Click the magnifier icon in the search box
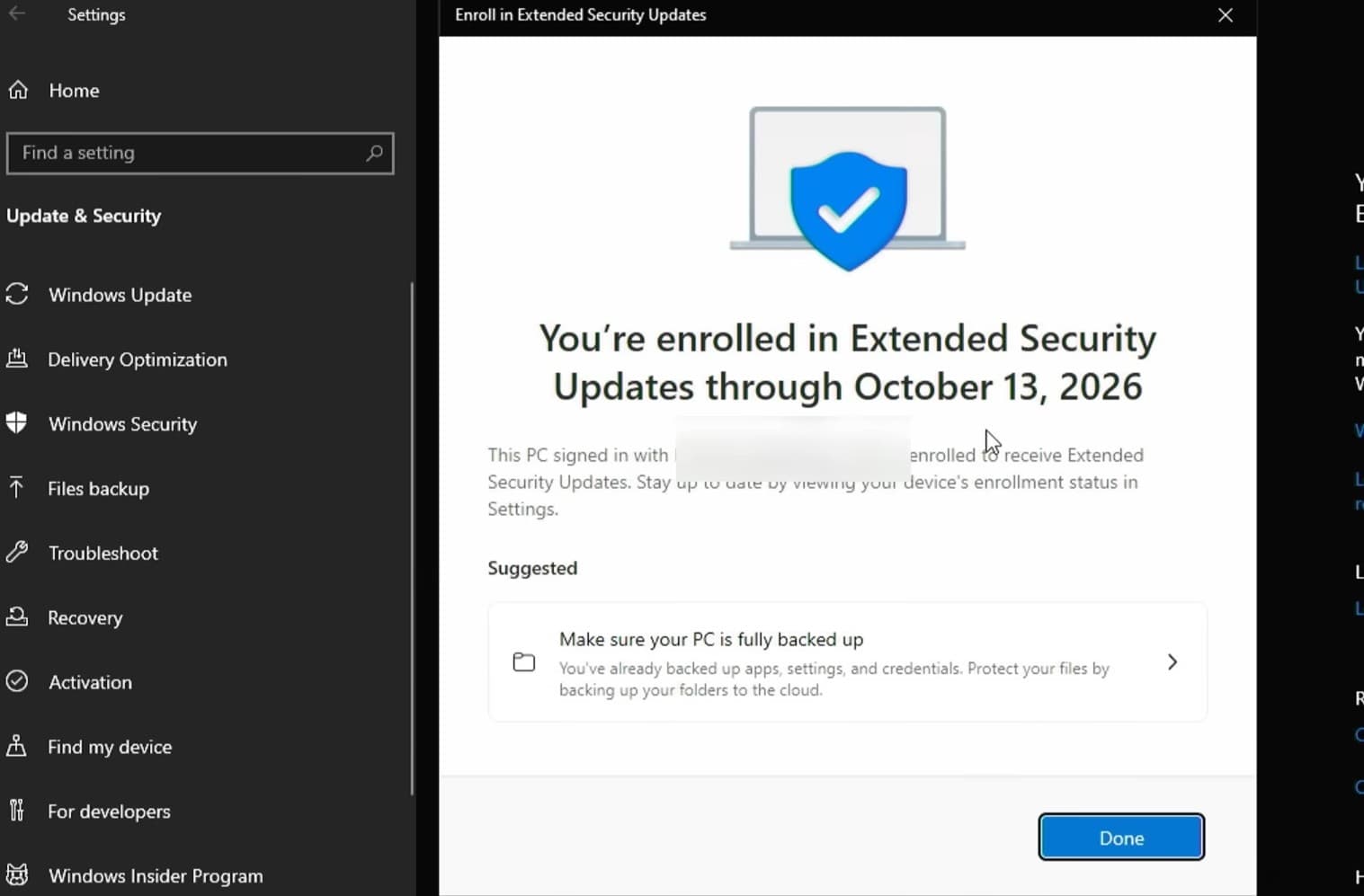The height and width of the screenshot is (896, 1364). coord(374,153)
